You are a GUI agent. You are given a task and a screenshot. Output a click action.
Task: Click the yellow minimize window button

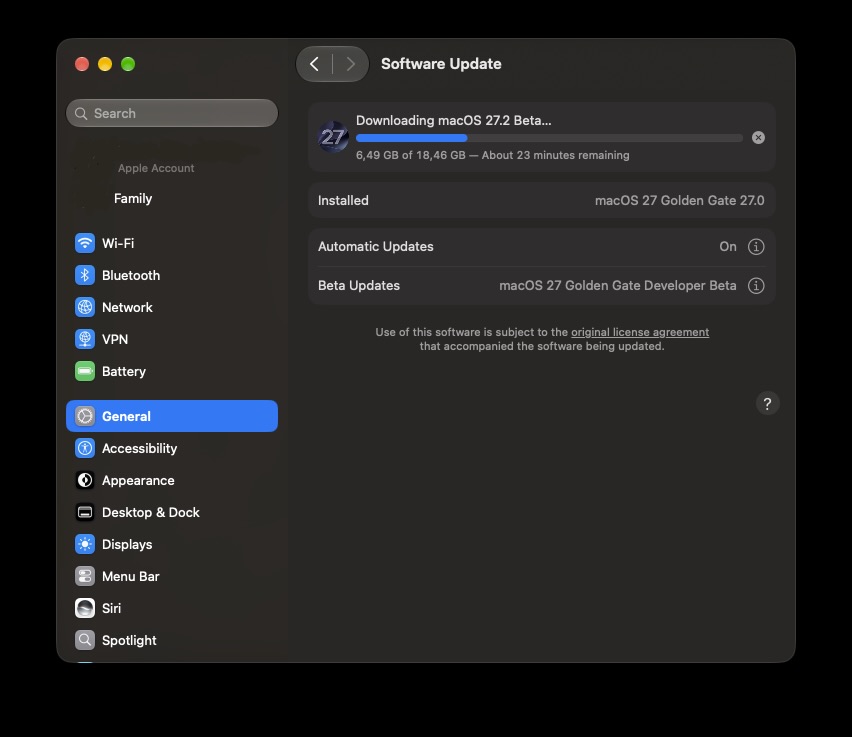[x=105, y=64]
